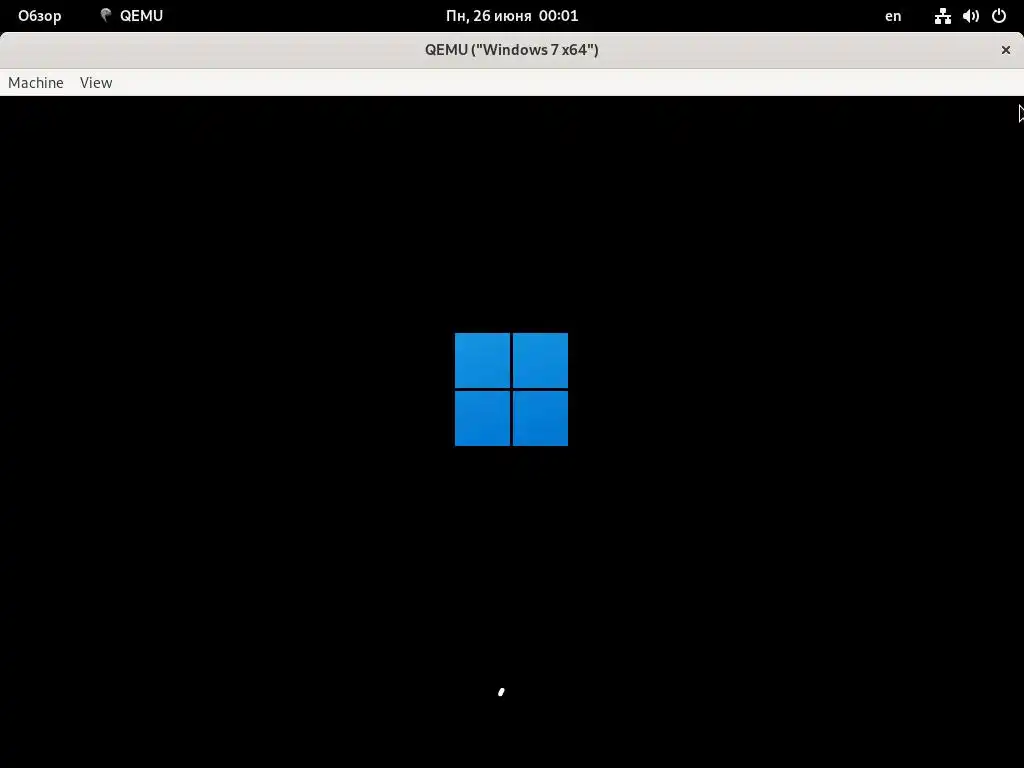
Task: Open the QEMU app menu in top bar
Action: [131, 16]
